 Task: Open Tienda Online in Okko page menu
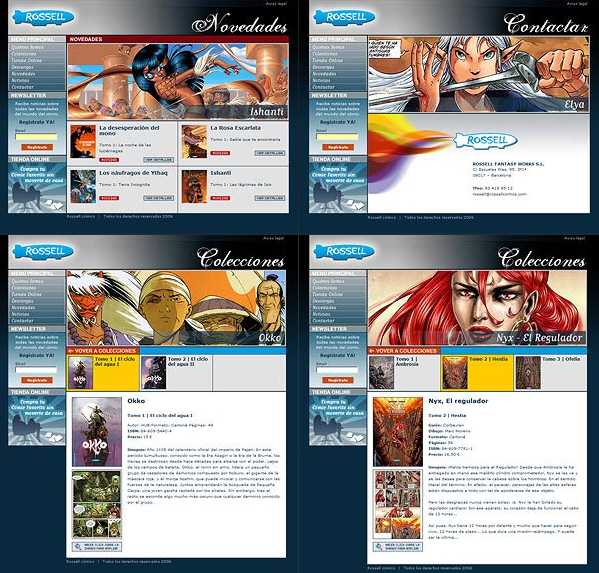[27, 294]
